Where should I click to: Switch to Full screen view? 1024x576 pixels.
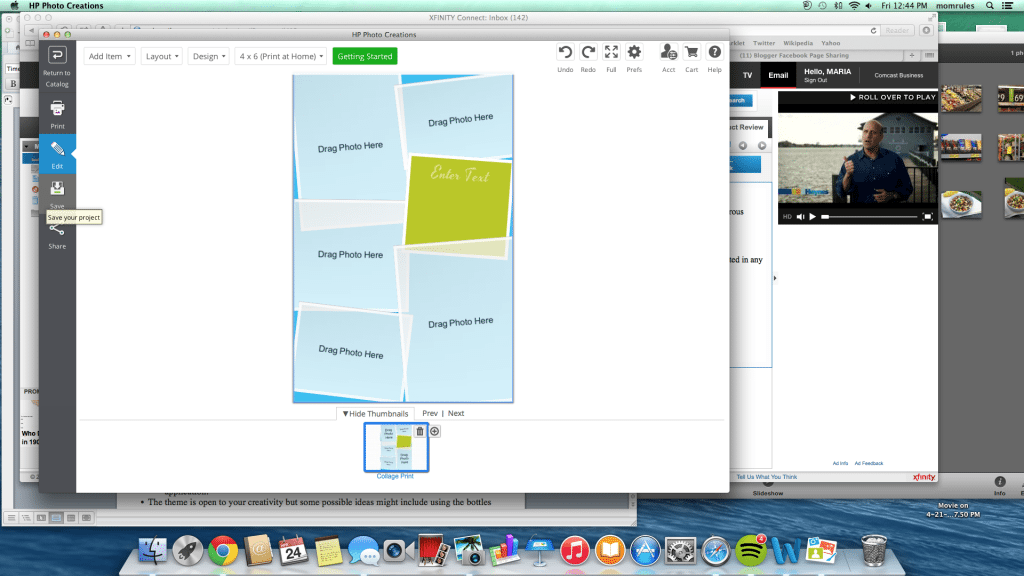point(611,52)
